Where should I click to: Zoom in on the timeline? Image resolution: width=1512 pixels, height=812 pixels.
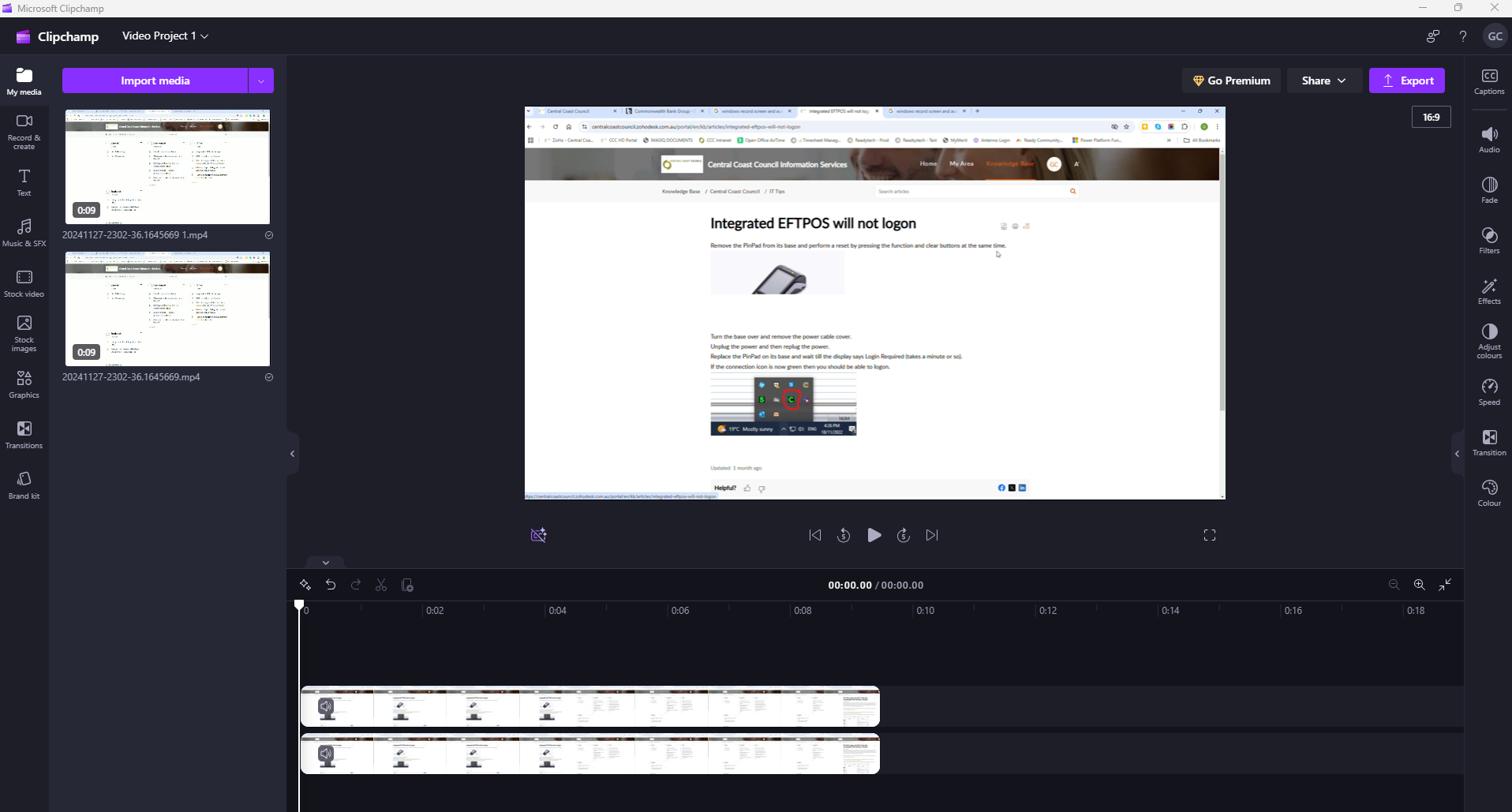[1419, 585]
